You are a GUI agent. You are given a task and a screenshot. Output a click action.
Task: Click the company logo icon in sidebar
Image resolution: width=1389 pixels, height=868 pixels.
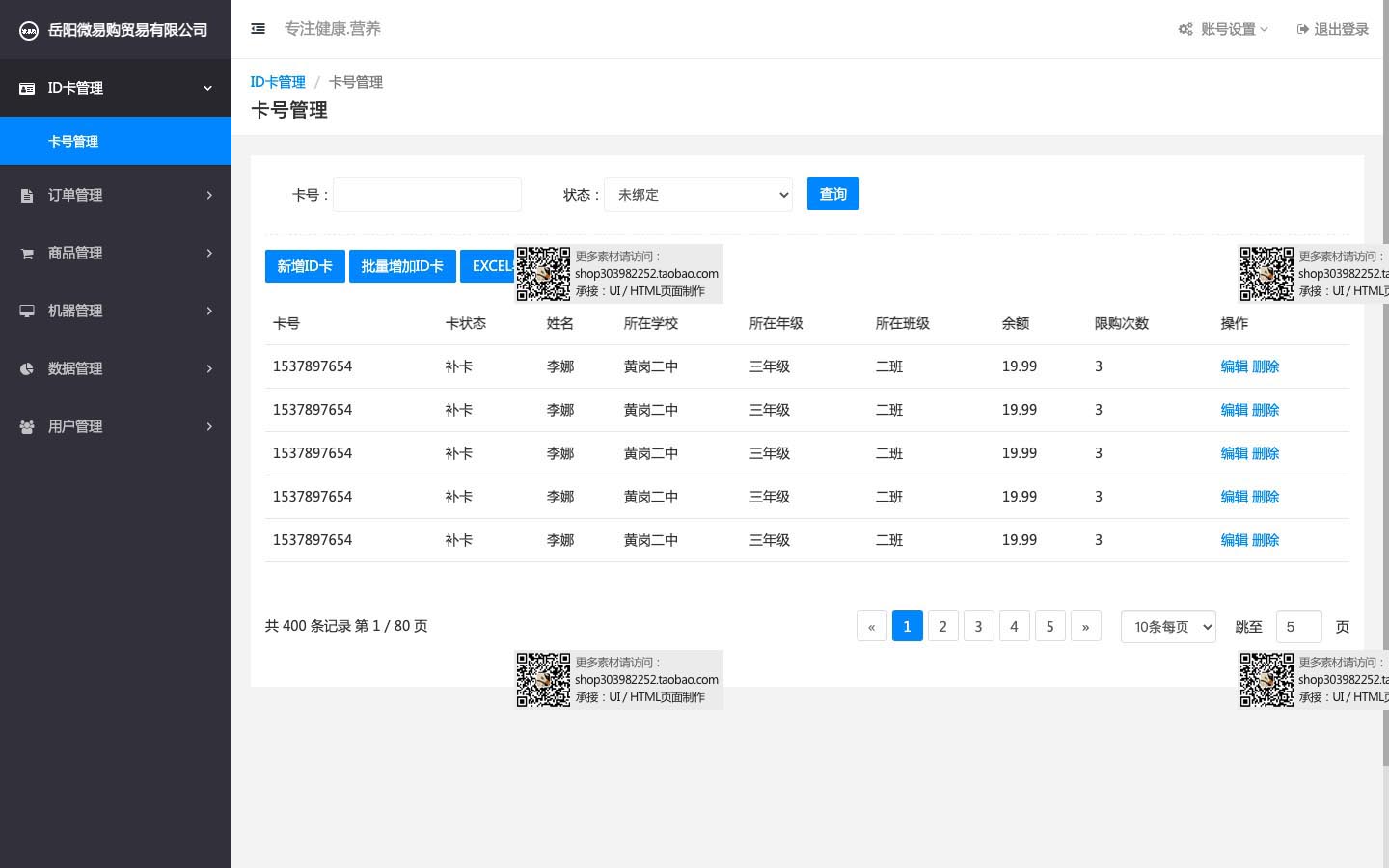[x=29, y=30]
